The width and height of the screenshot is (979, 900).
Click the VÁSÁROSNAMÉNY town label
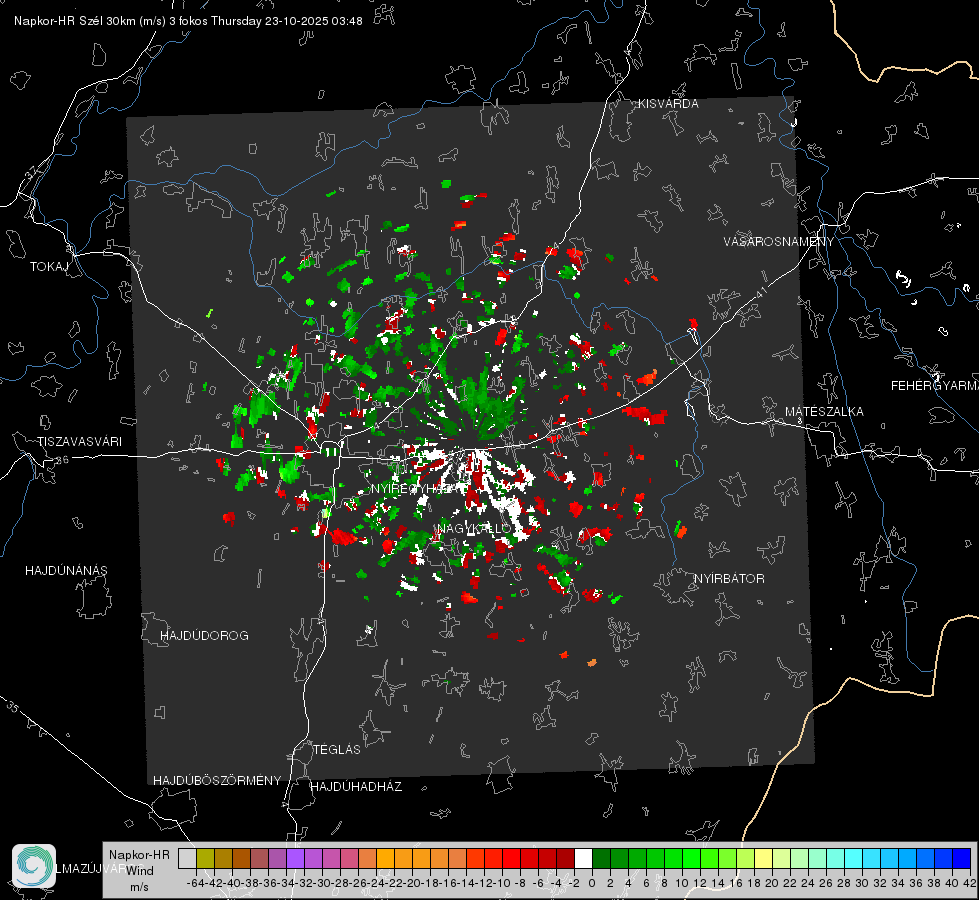pyautogui.click(x=779, y=242)
